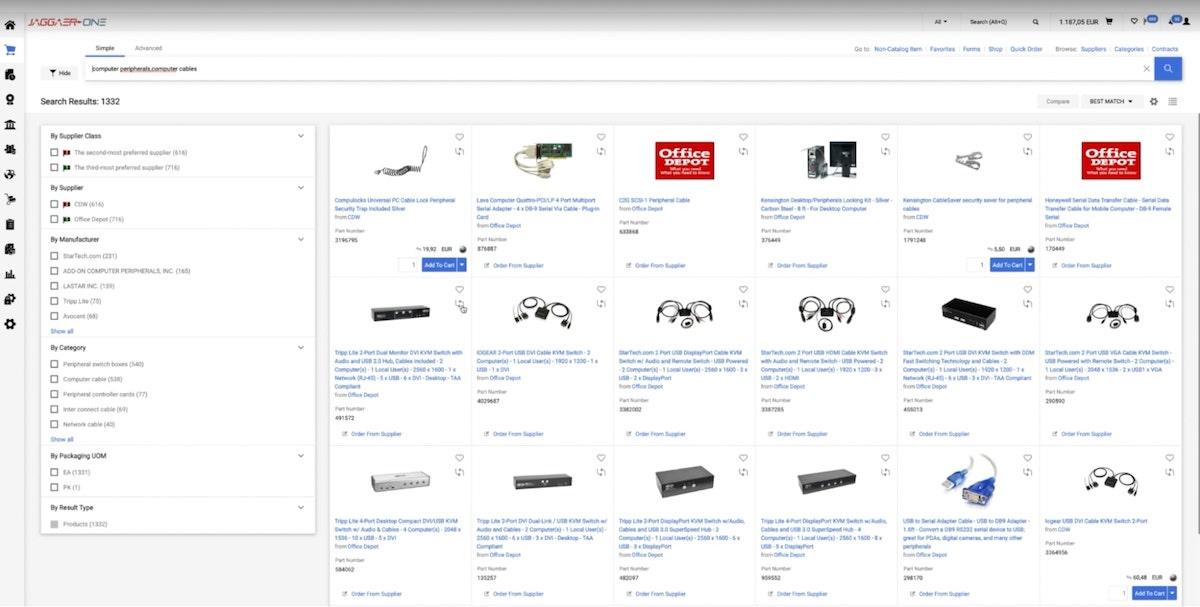
Task: Click the main product search text field
Action: (x=600, y=69)
